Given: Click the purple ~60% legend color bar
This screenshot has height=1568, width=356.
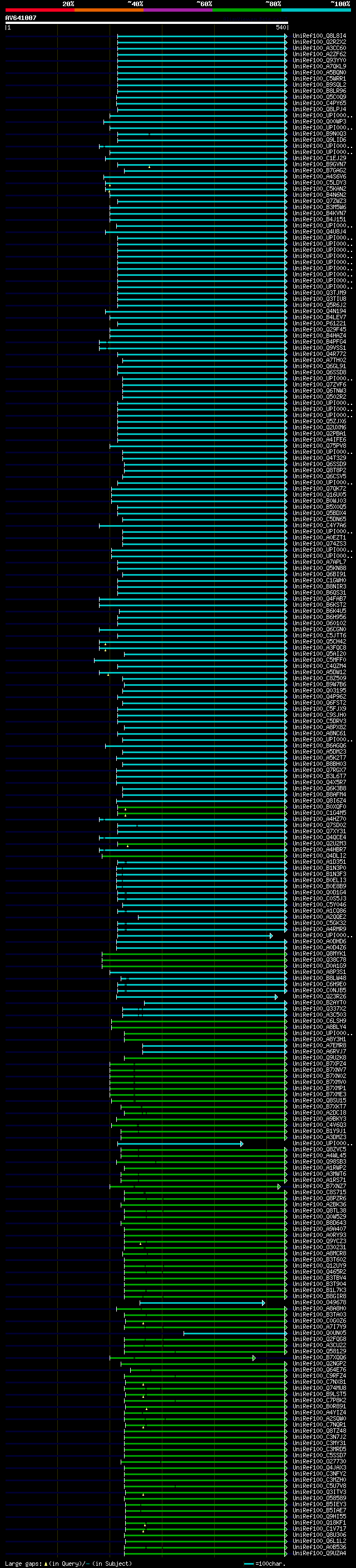Looking at the screenshot, I should [x=179, y=10].
